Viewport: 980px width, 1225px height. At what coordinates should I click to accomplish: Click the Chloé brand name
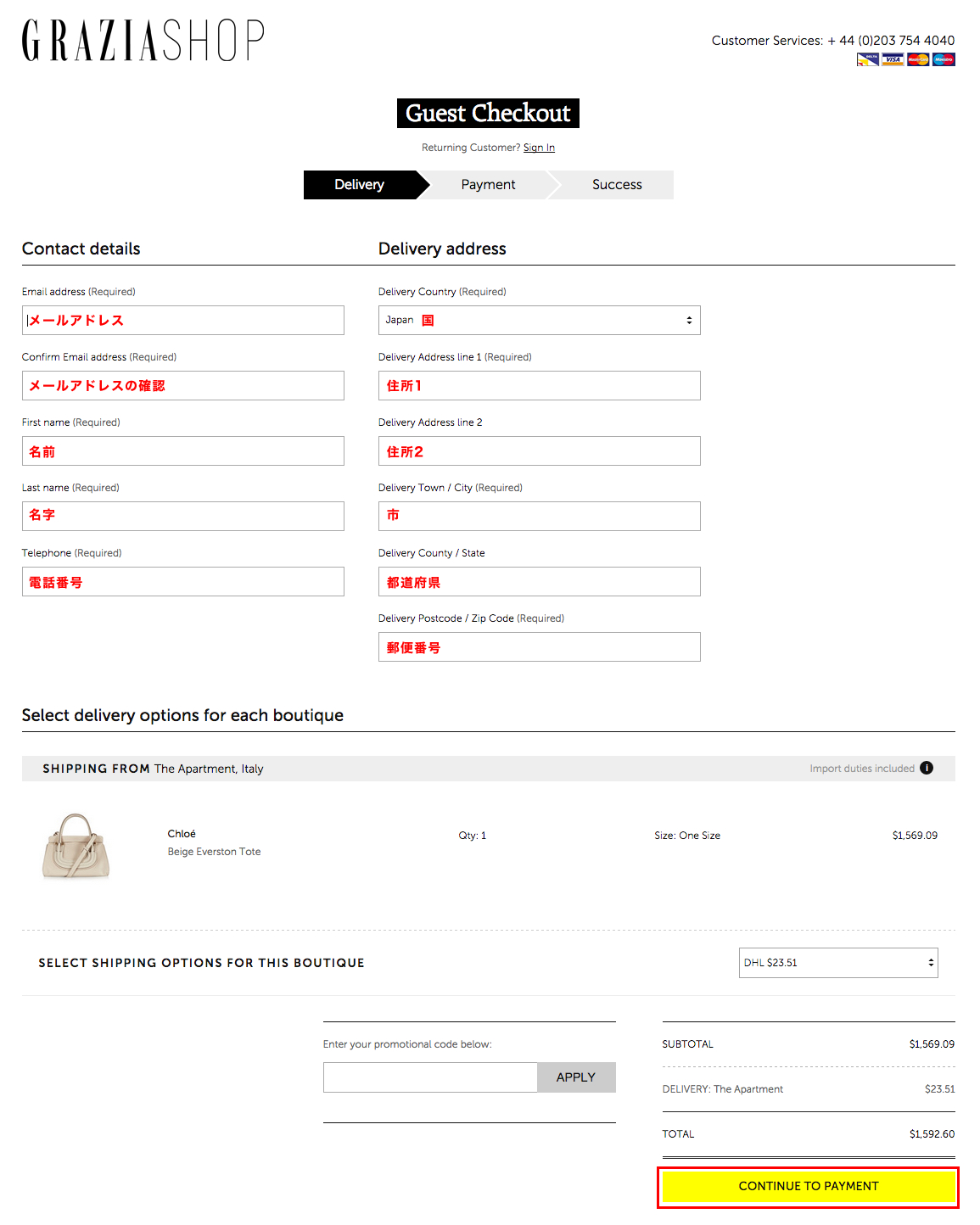[x=182, y=834]
